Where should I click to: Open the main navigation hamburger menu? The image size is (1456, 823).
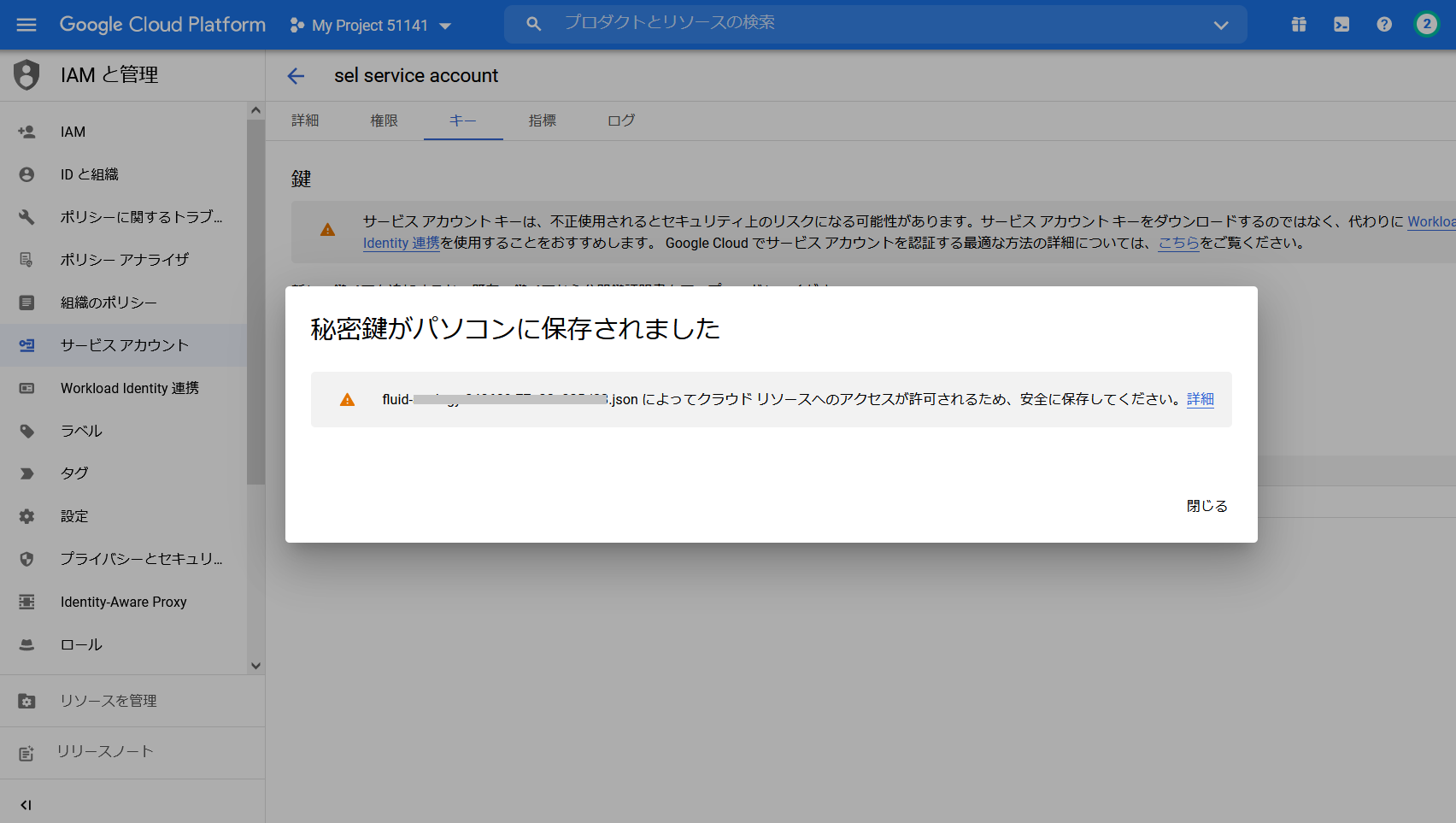pyautogui.click(x=26, y=25)
